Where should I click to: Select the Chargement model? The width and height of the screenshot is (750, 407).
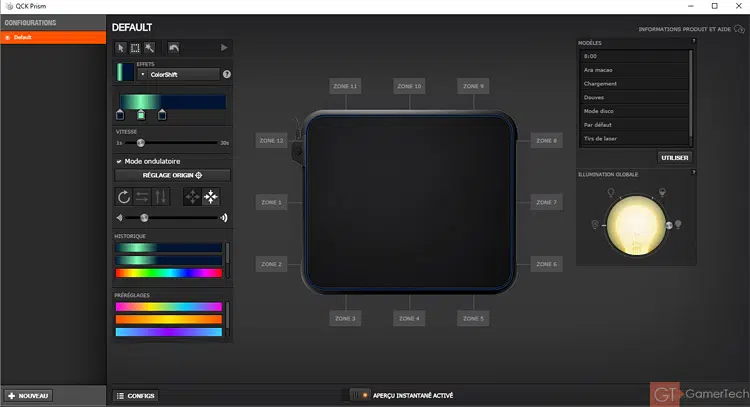[x=634, y=84]
